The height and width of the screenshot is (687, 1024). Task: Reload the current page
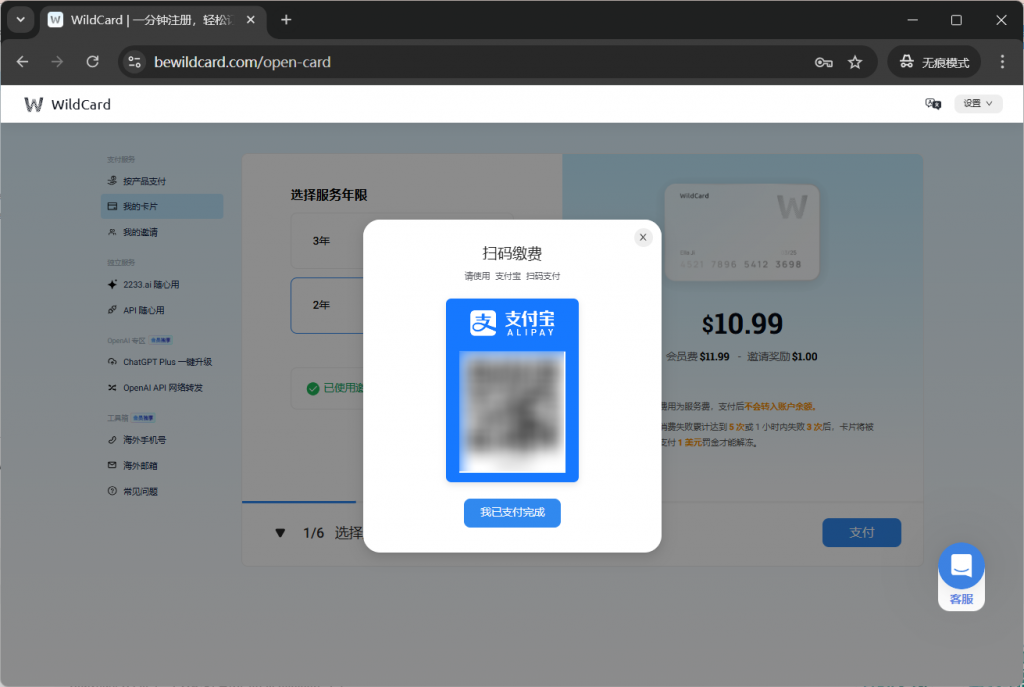(93, 62)
